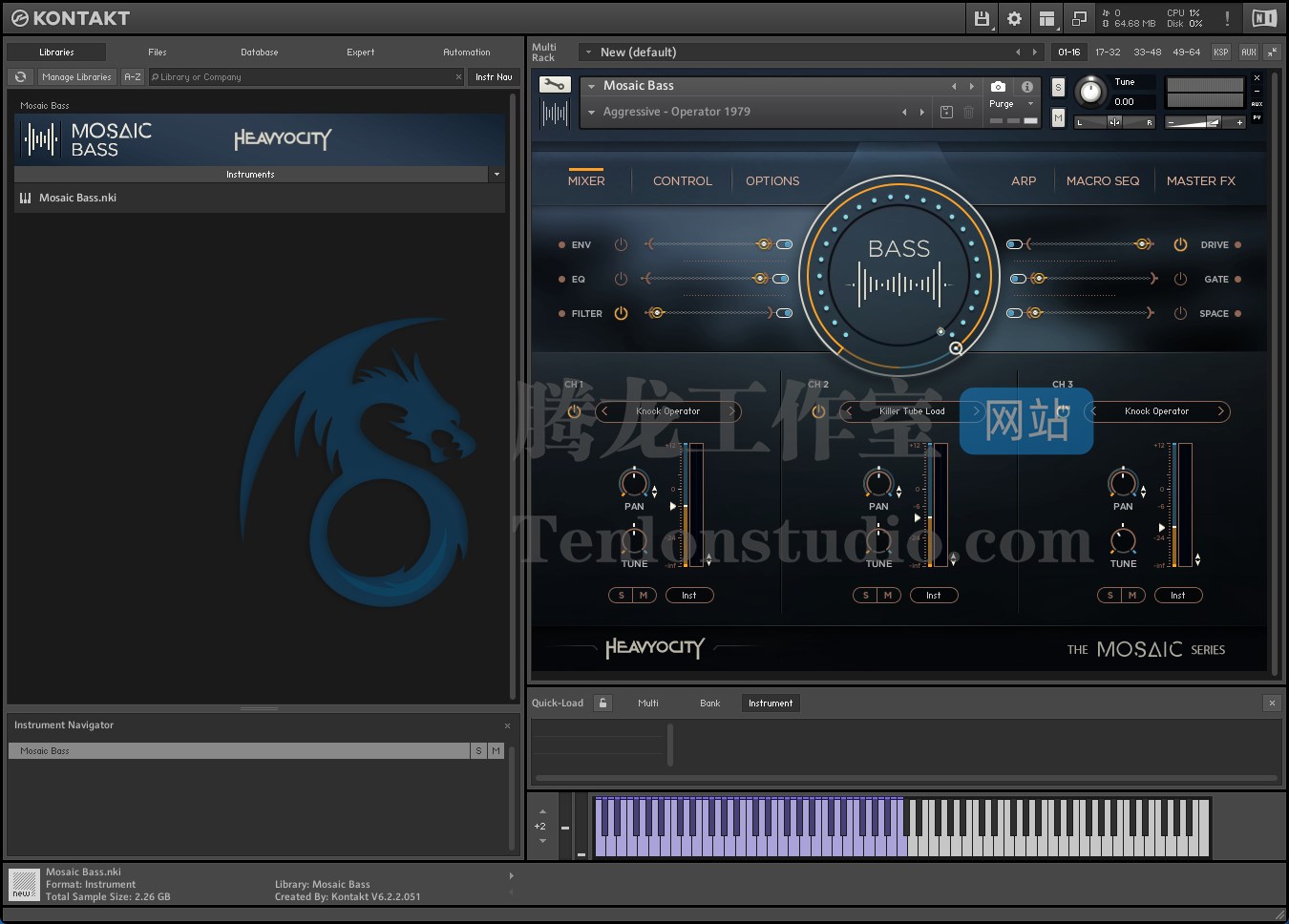Enable the FILTER module power switch
This screenshot has width=1289, height=924.
point(622,313)
